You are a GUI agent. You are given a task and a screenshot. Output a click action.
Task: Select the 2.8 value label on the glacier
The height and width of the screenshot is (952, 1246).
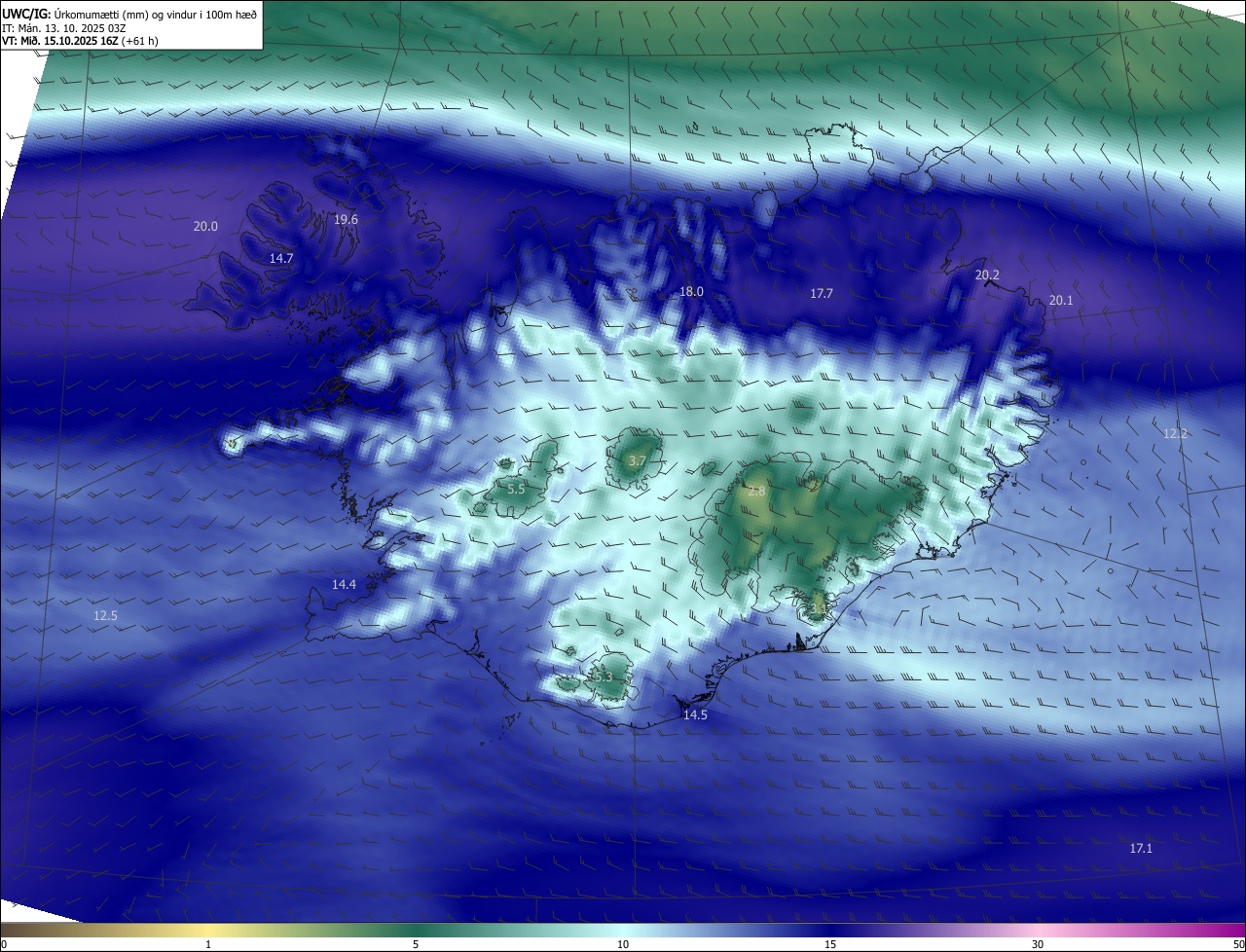coord(756,492)
